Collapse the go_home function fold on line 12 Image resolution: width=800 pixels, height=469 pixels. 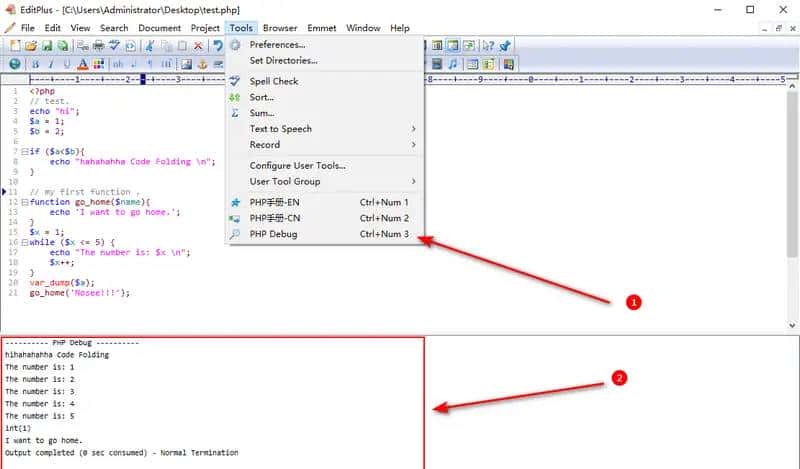pos(24,202)
